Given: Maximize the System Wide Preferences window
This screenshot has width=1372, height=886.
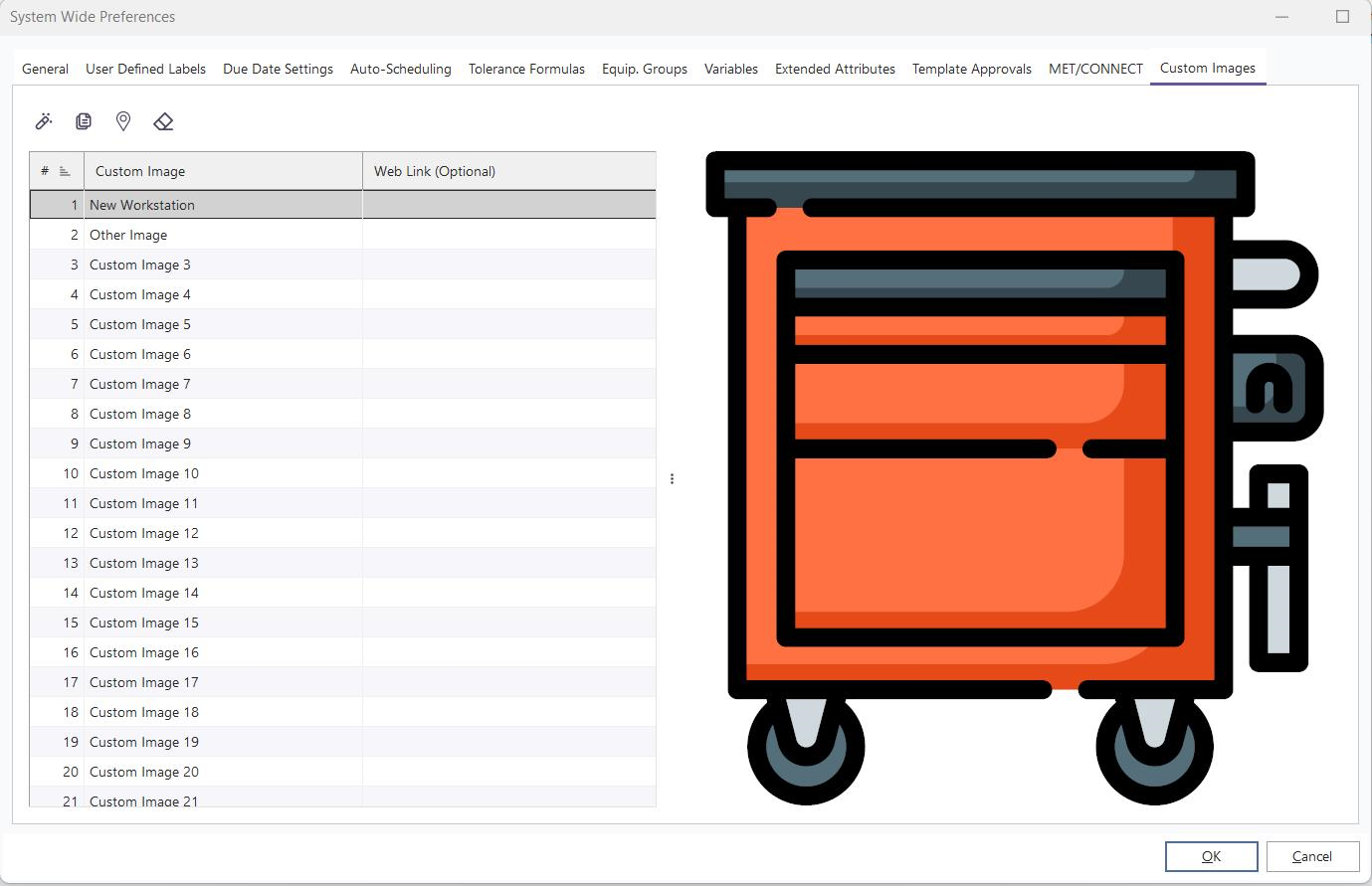Looking at the screenshot, I should pyautogui.click(x=1342, y=17).
